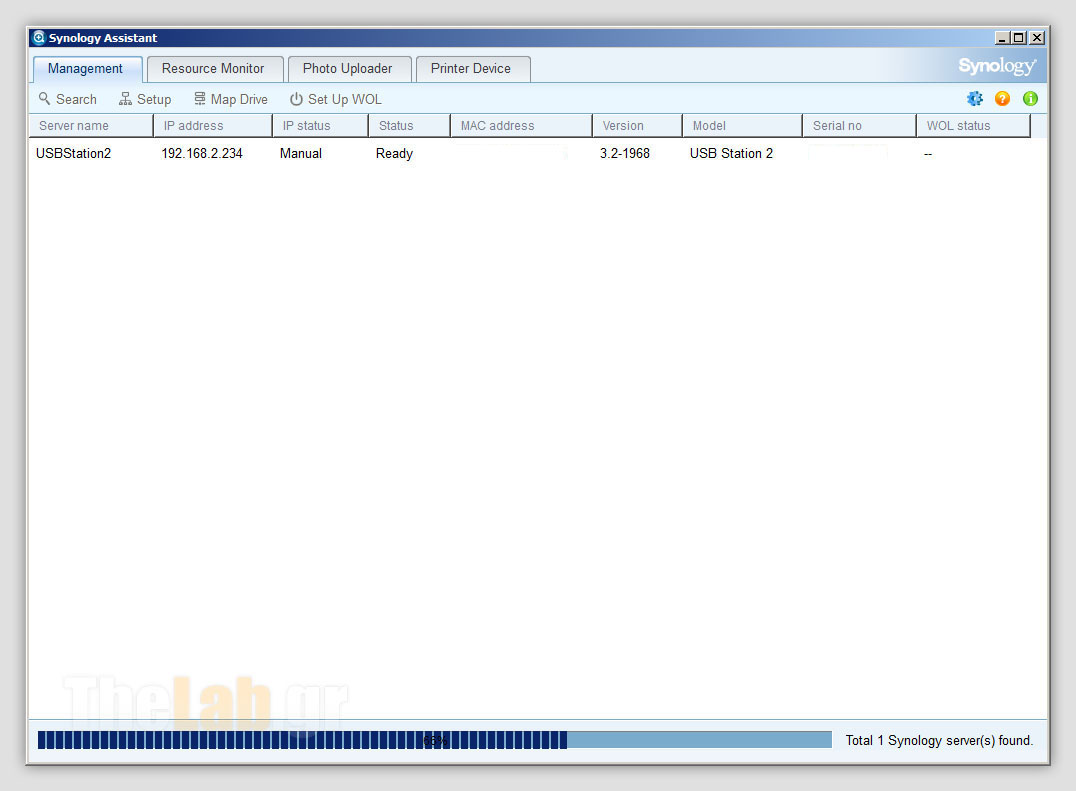
Task: Click the Setup toolbar button
Action: pyautogui.click(x=145, y=99)
